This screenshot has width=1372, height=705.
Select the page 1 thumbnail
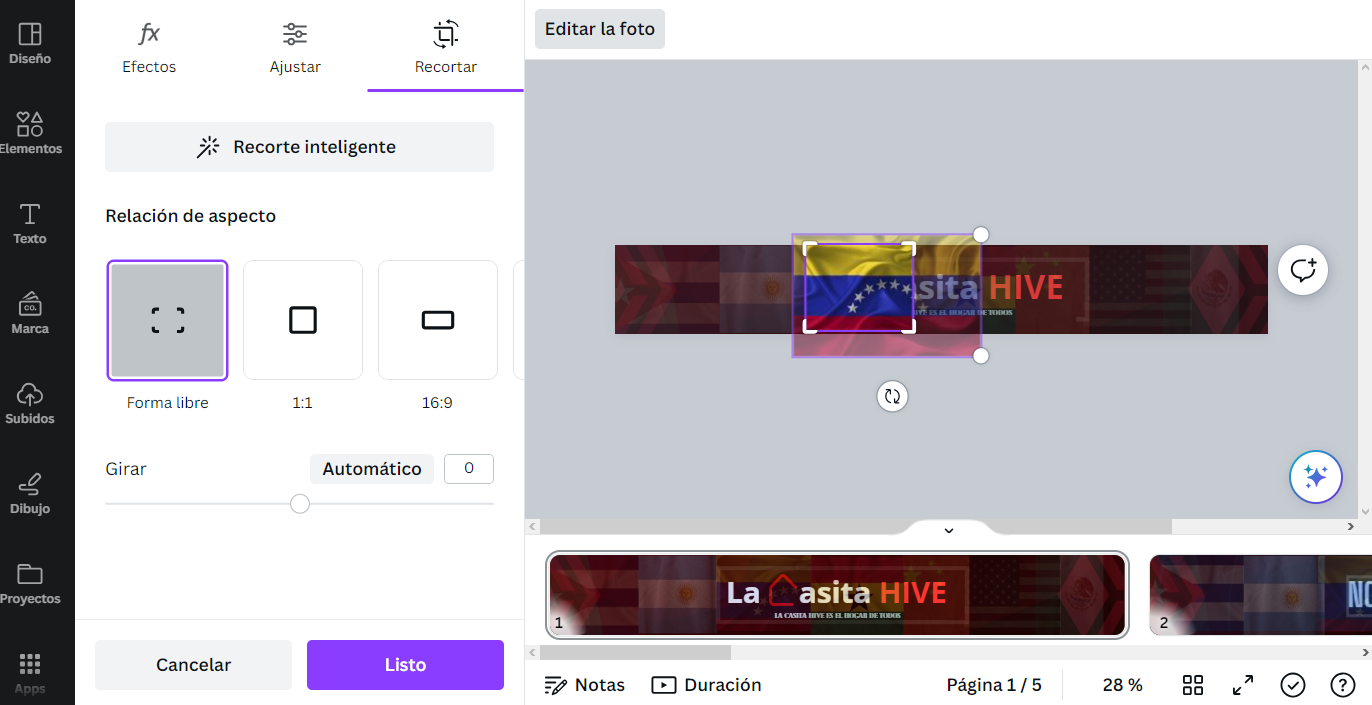[x=838, y=595]
